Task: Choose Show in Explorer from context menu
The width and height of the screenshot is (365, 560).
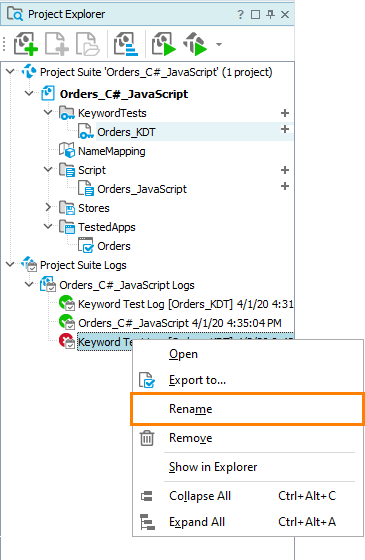Action: point(248,467)
